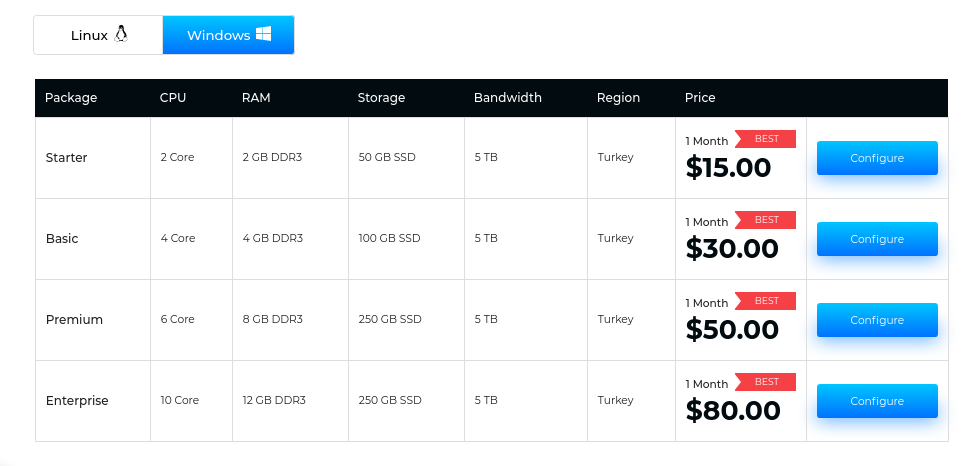
Task: Click the Enterprise row 1 Month label
Action: [x=707, y=384]
